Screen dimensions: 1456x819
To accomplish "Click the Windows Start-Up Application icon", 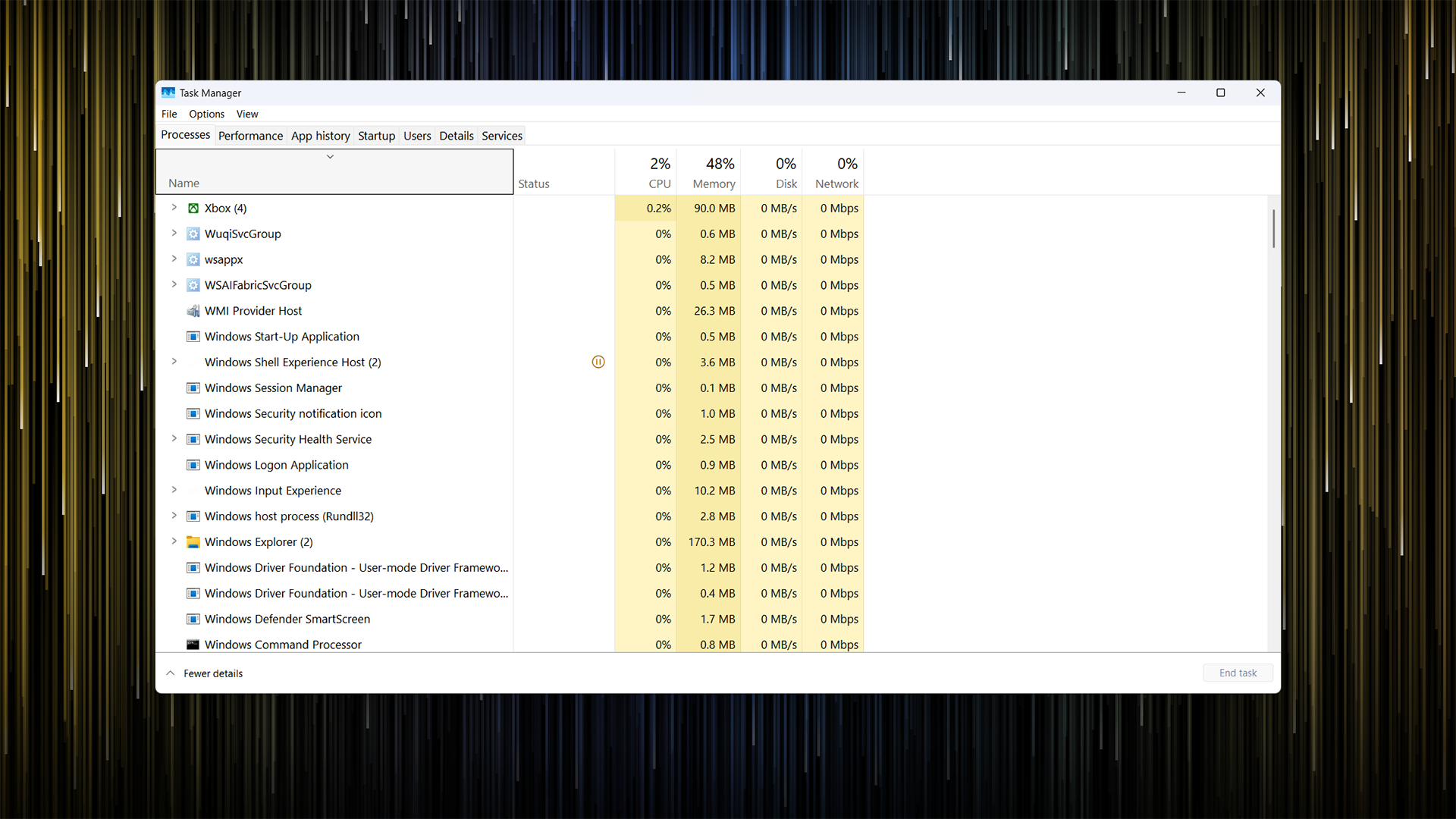I will 193,337.
